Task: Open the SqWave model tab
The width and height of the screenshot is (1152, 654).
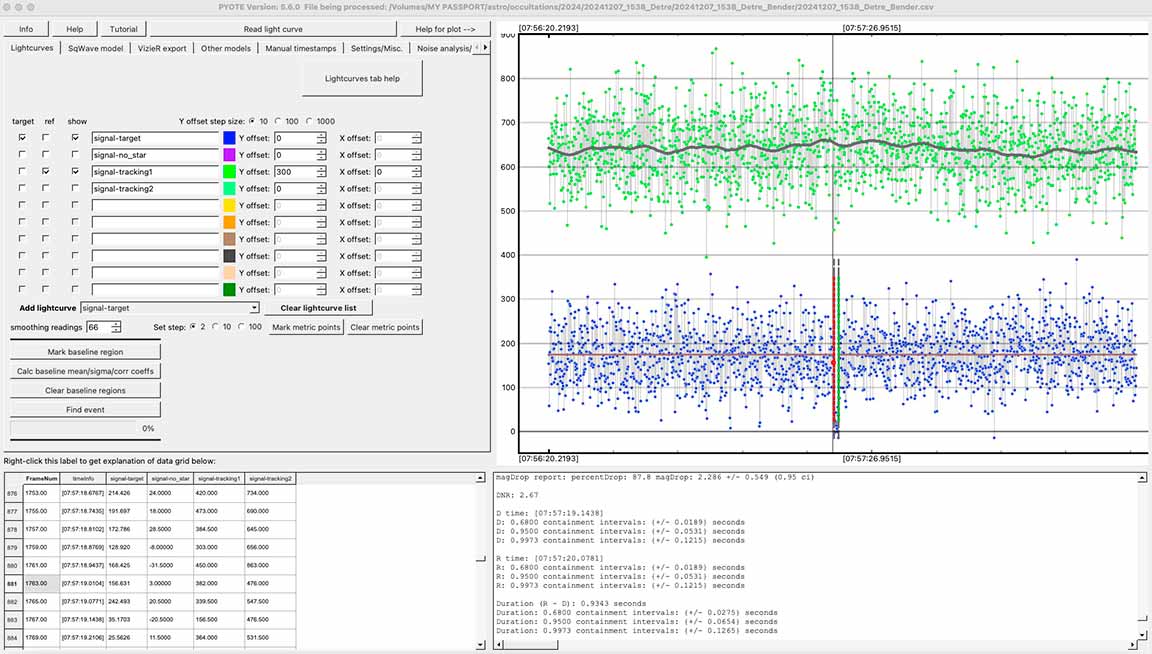Action: [96, 48]
